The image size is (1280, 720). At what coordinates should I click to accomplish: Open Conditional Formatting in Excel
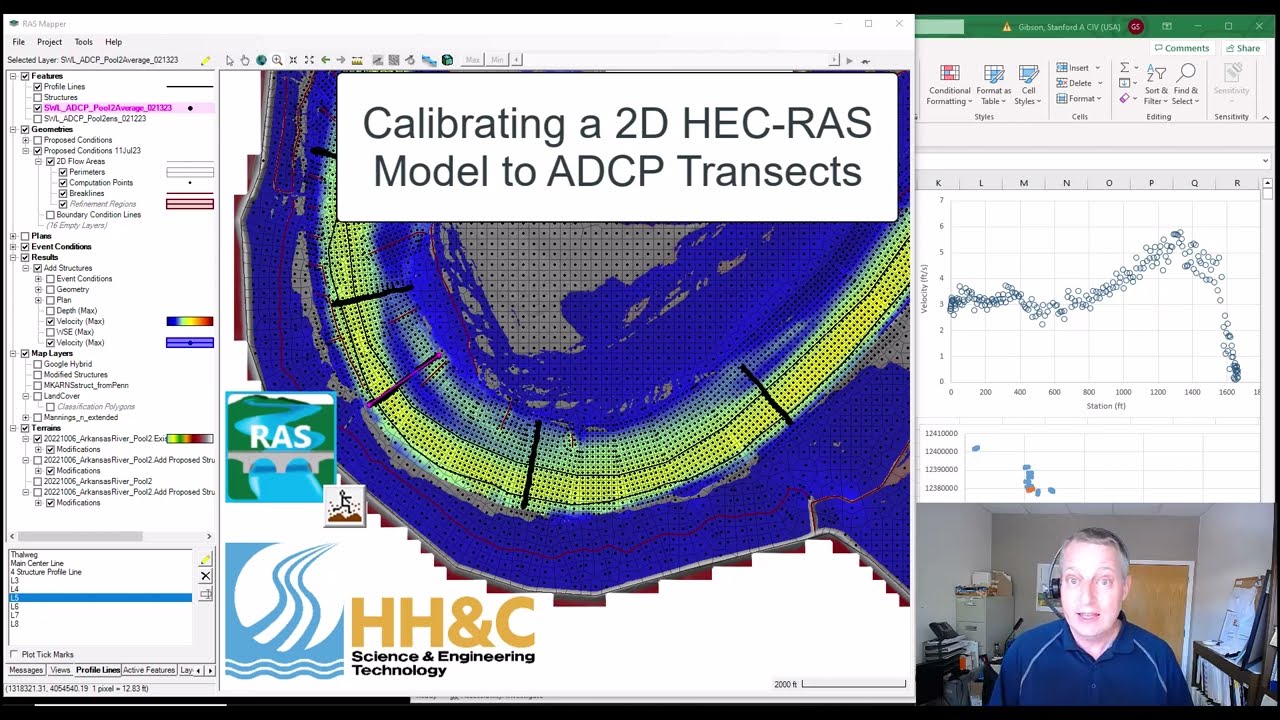click(949, 85)
